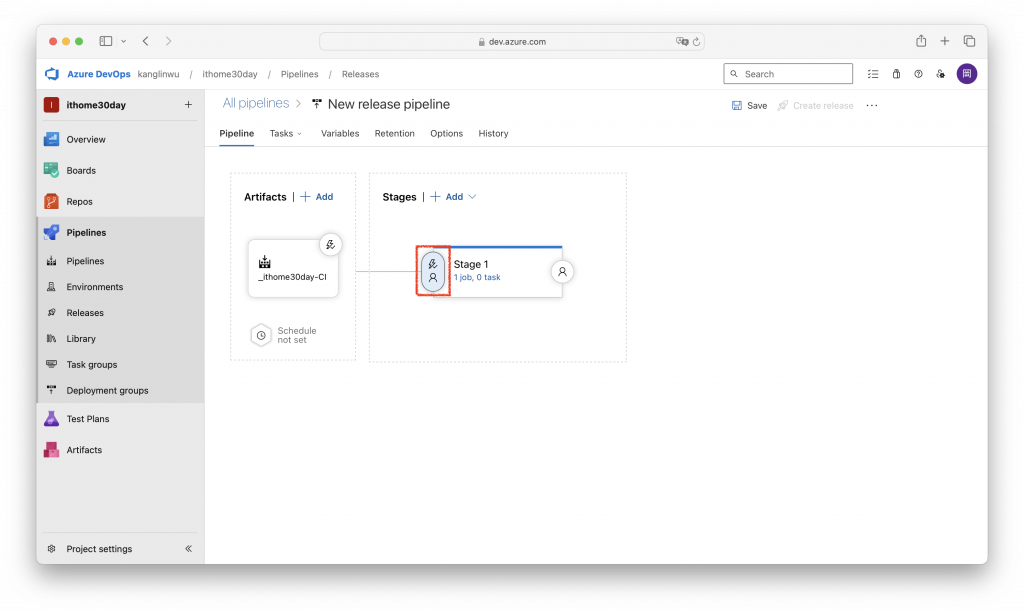Open a new Safari tab
The image size is (1024, 612).
(x=945, y=41)
